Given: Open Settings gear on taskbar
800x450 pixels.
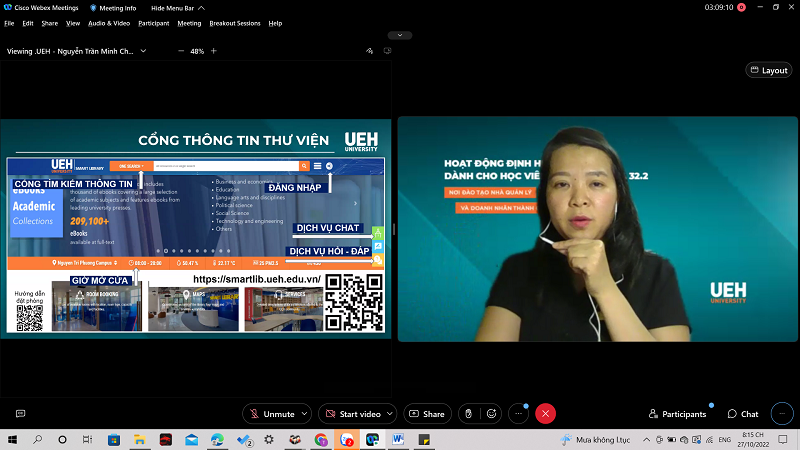Looking at the screenshot, I should point(269,440).
